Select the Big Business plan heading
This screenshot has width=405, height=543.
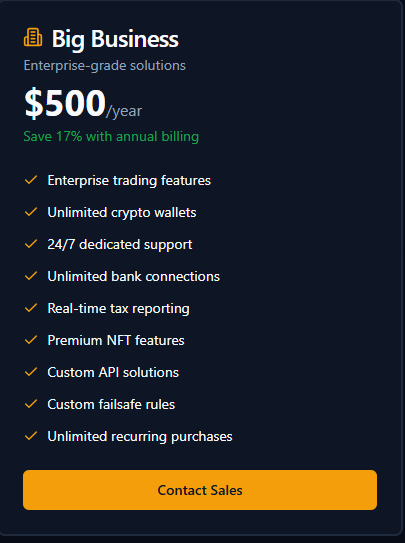(x=115, y=39)
